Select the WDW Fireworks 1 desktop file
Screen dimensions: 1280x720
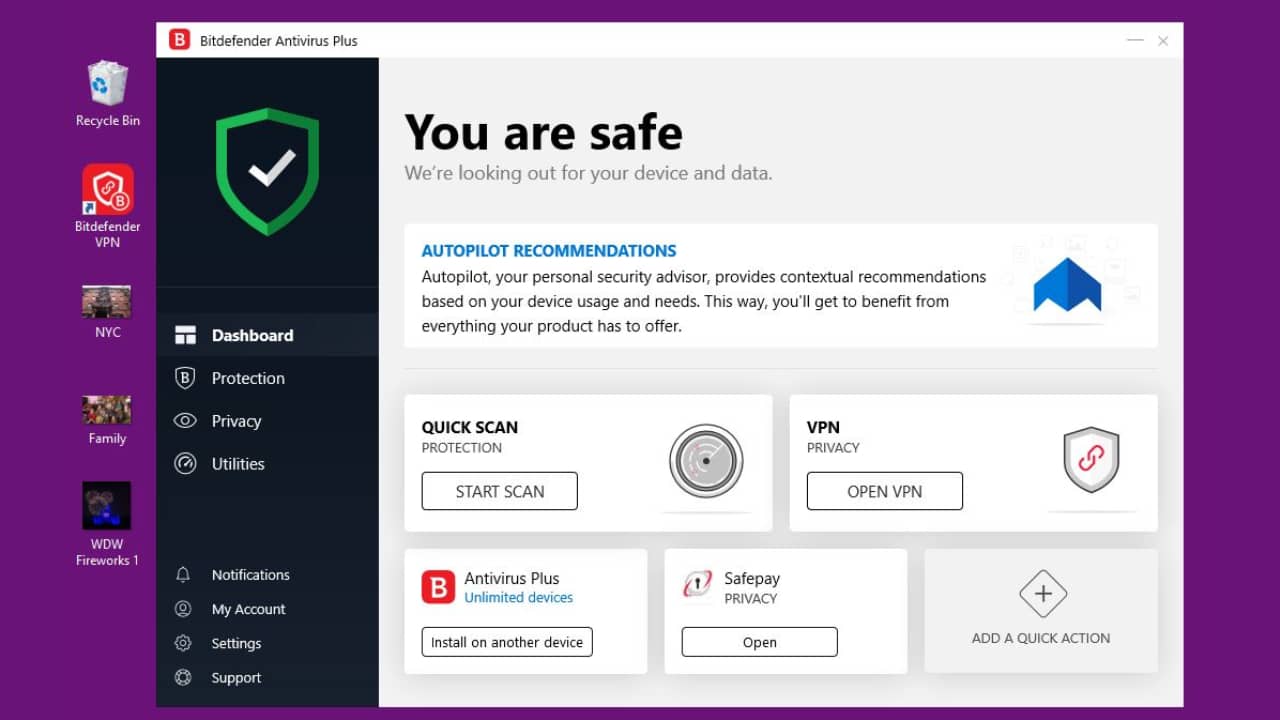pos(107,524)
